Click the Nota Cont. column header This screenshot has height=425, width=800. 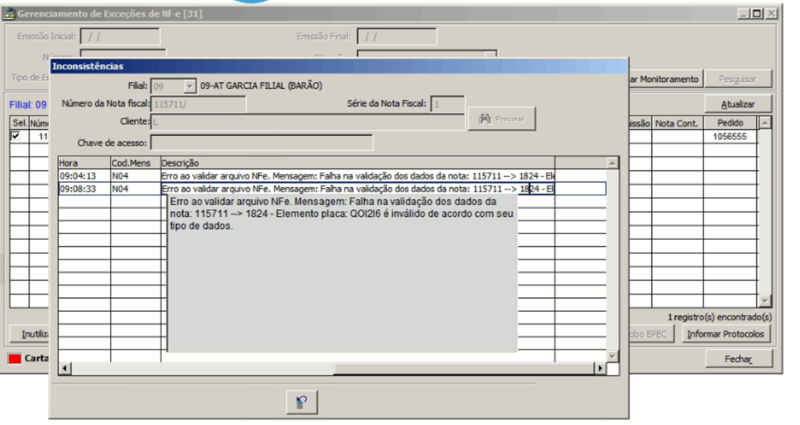pyautogui.click(x=677, y=123)
